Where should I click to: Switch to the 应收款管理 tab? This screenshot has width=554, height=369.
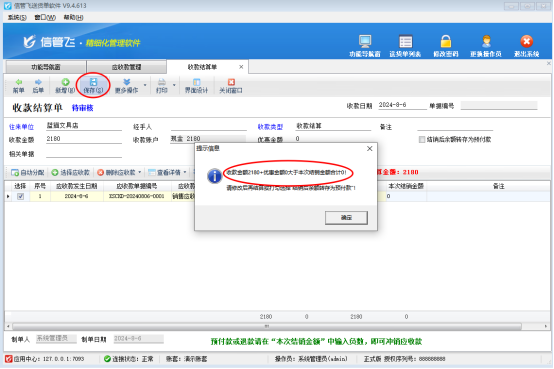[x=126, y=67]
